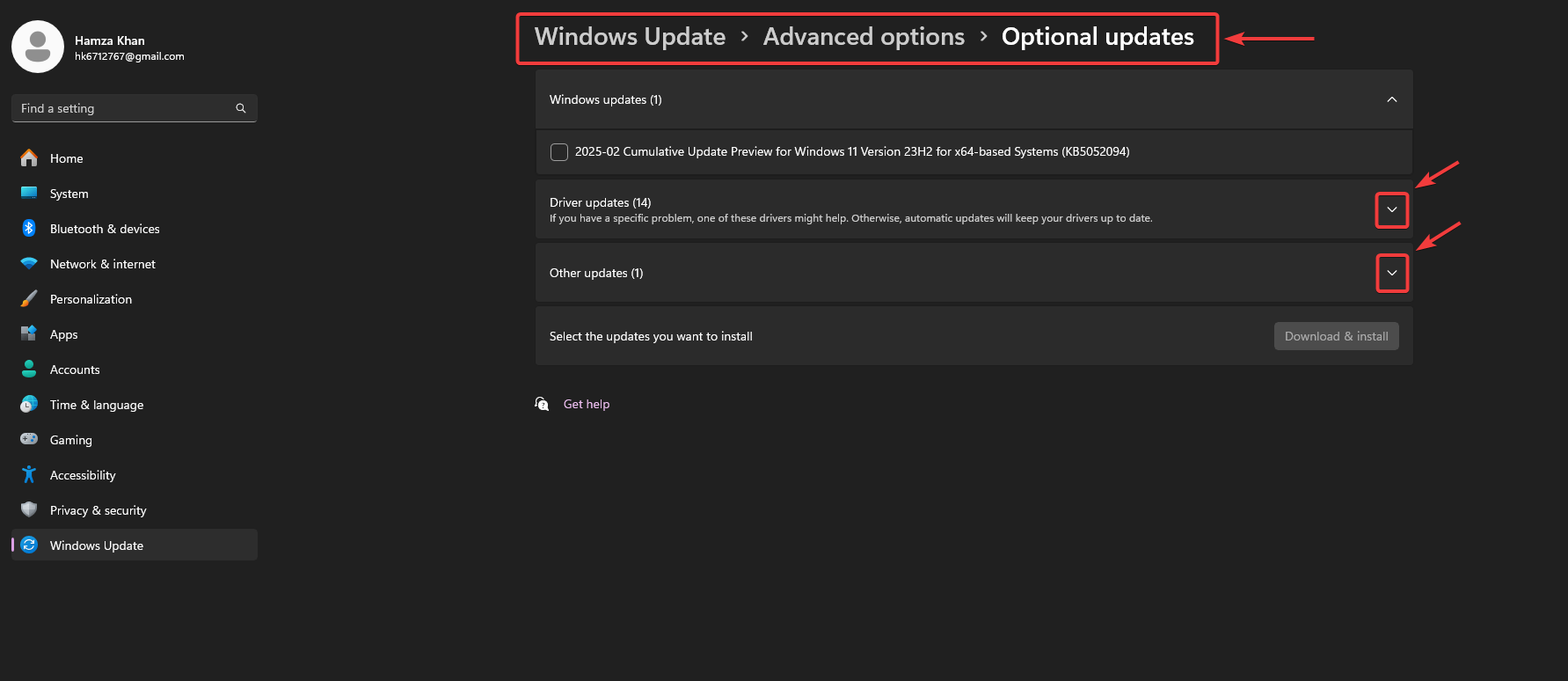The width and height of the screenshot is (1568, 681).
Task: Click the Download & install button
Action: pyautogui.click(x=1336, y=336)
